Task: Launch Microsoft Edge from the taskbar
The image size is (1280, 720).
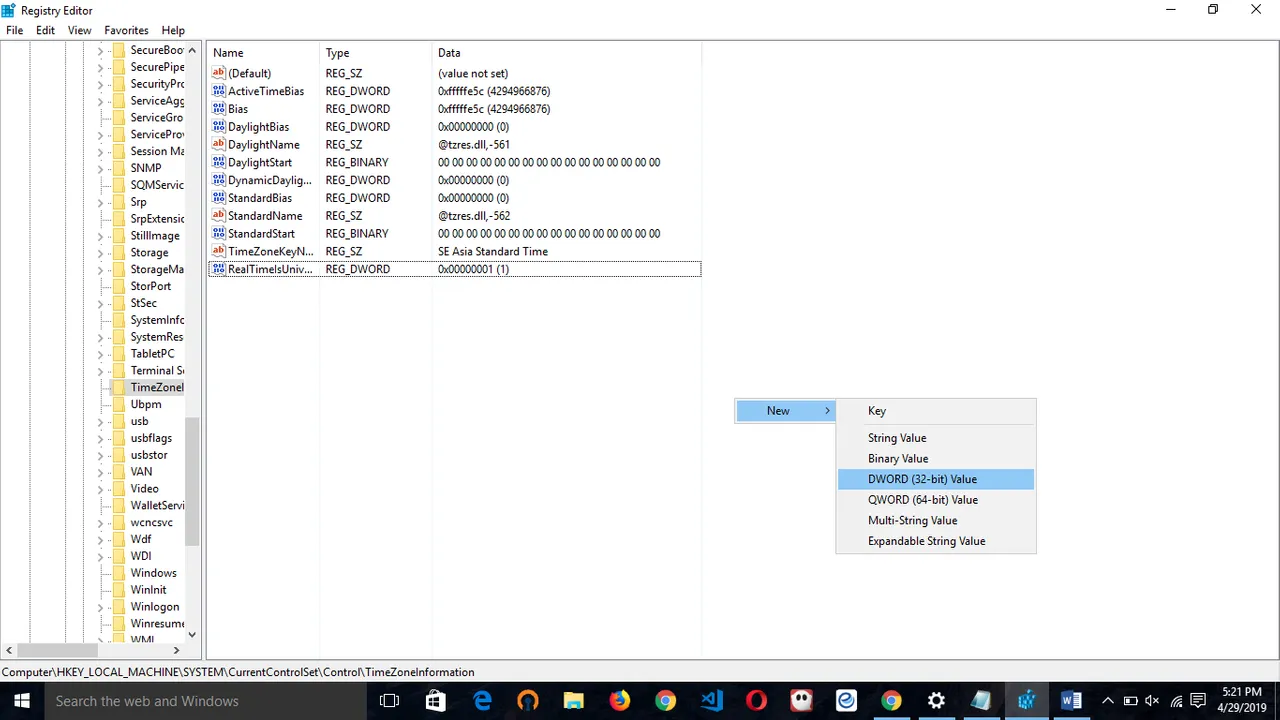Action: [482, 701]
